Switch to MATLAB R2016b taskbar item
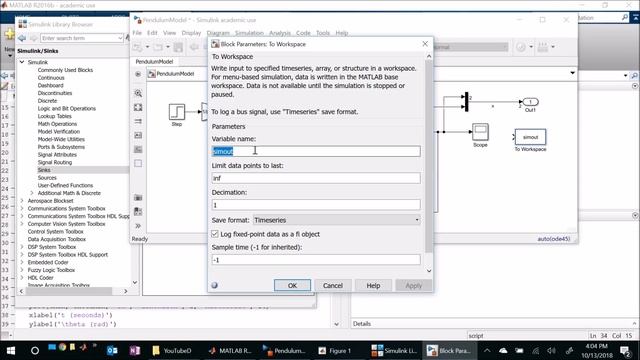The width and height of the screenshot is (640, 360). point(230,350)
